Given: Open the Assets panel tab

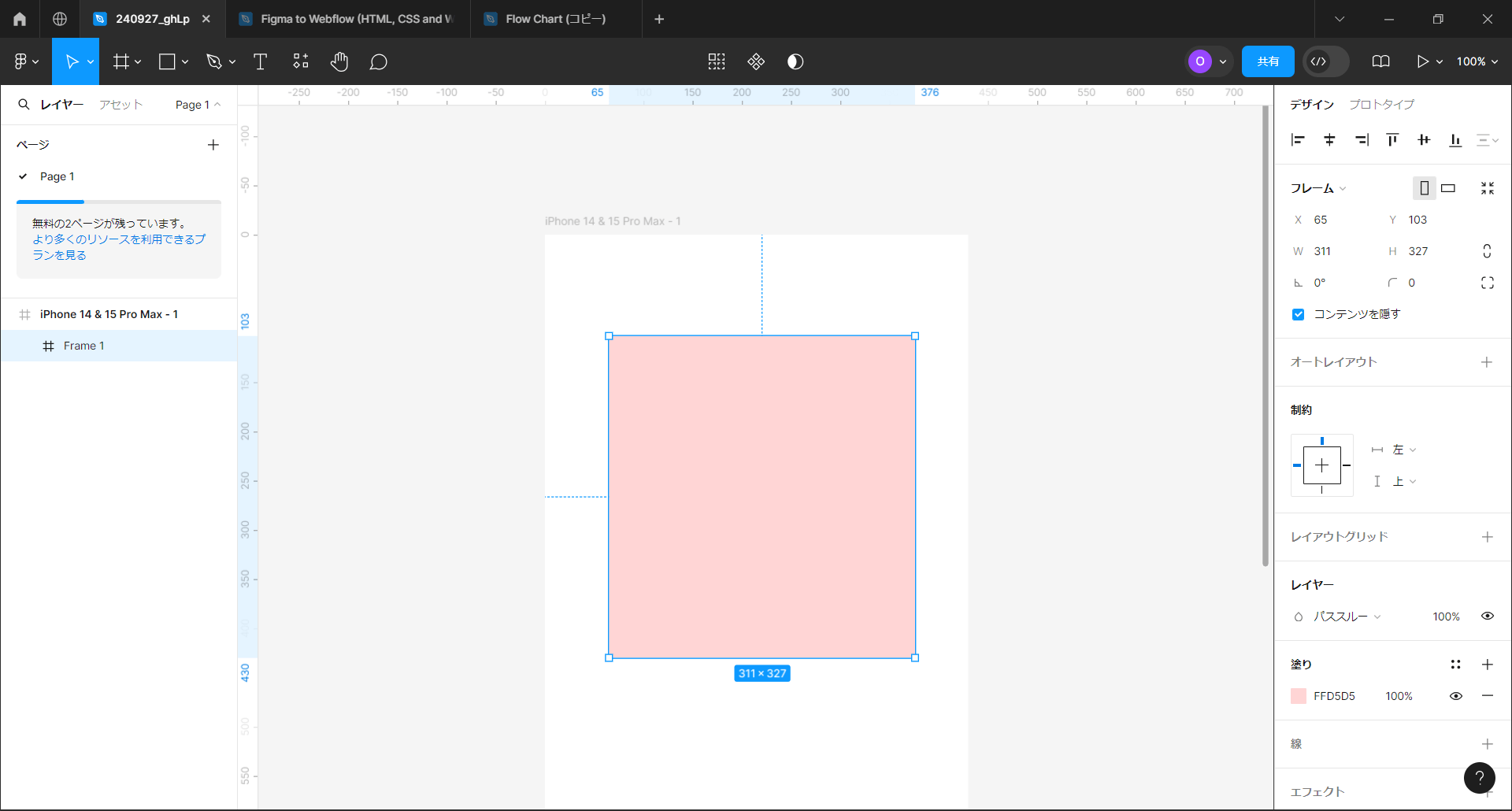Looking at the screenshot, I should [120, 105].
